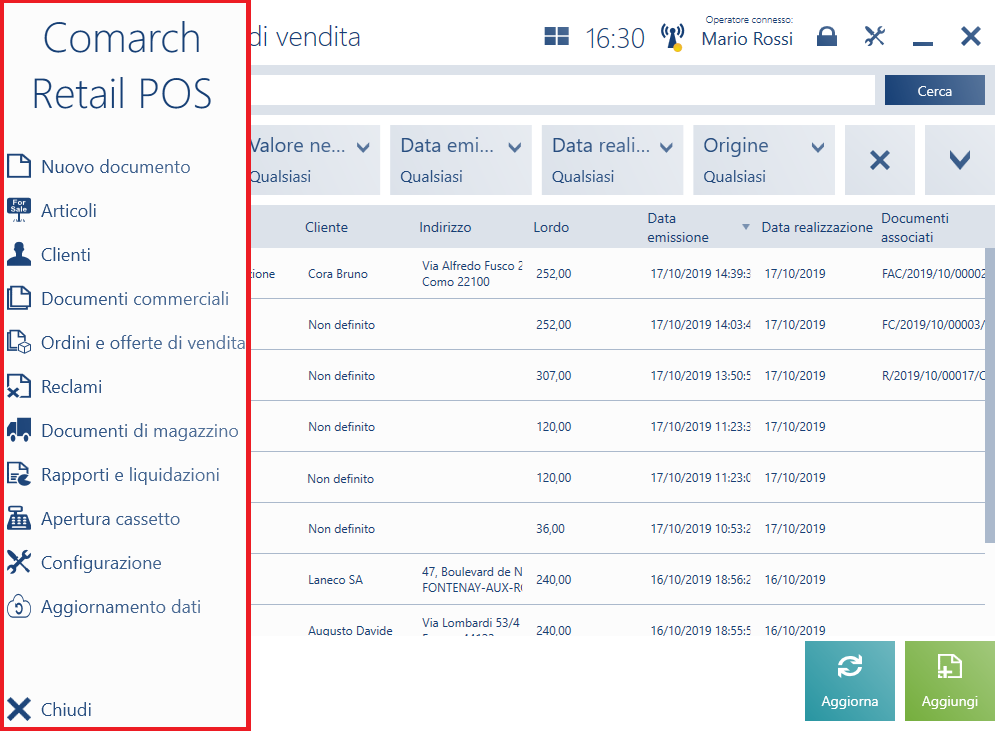Click the green Aggiungi button
The height and width of the screenshot is (731, 999).
tap(949, 681)
